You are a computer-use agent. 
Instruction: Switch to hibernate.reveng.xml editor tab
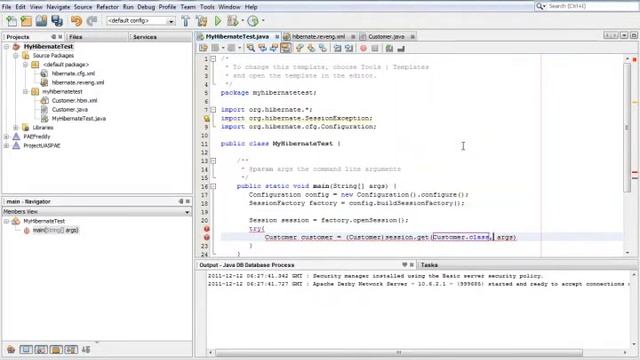pyautogui.click(x=318, y=37)
